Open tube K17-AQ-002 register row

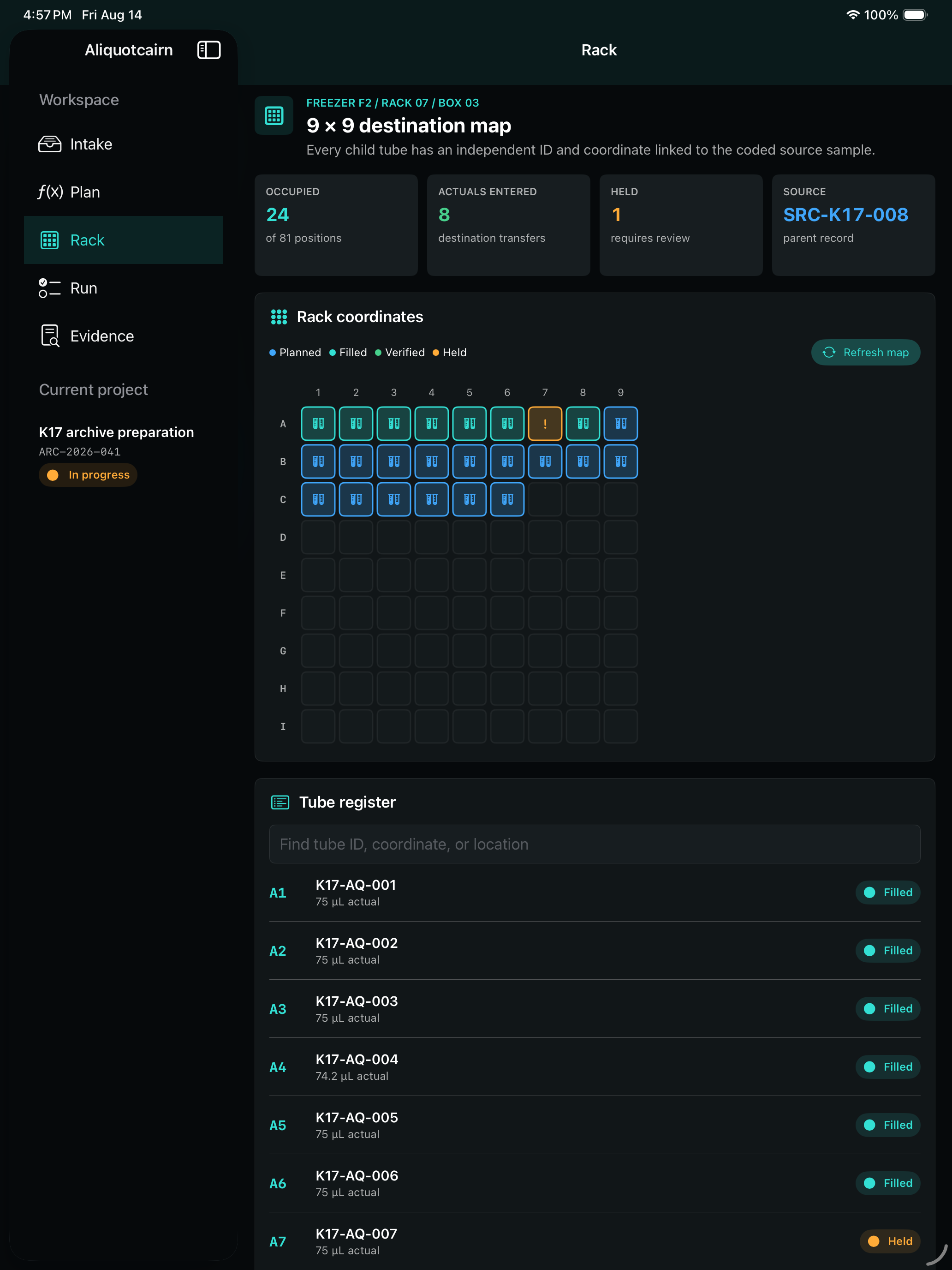coord(595,951)
